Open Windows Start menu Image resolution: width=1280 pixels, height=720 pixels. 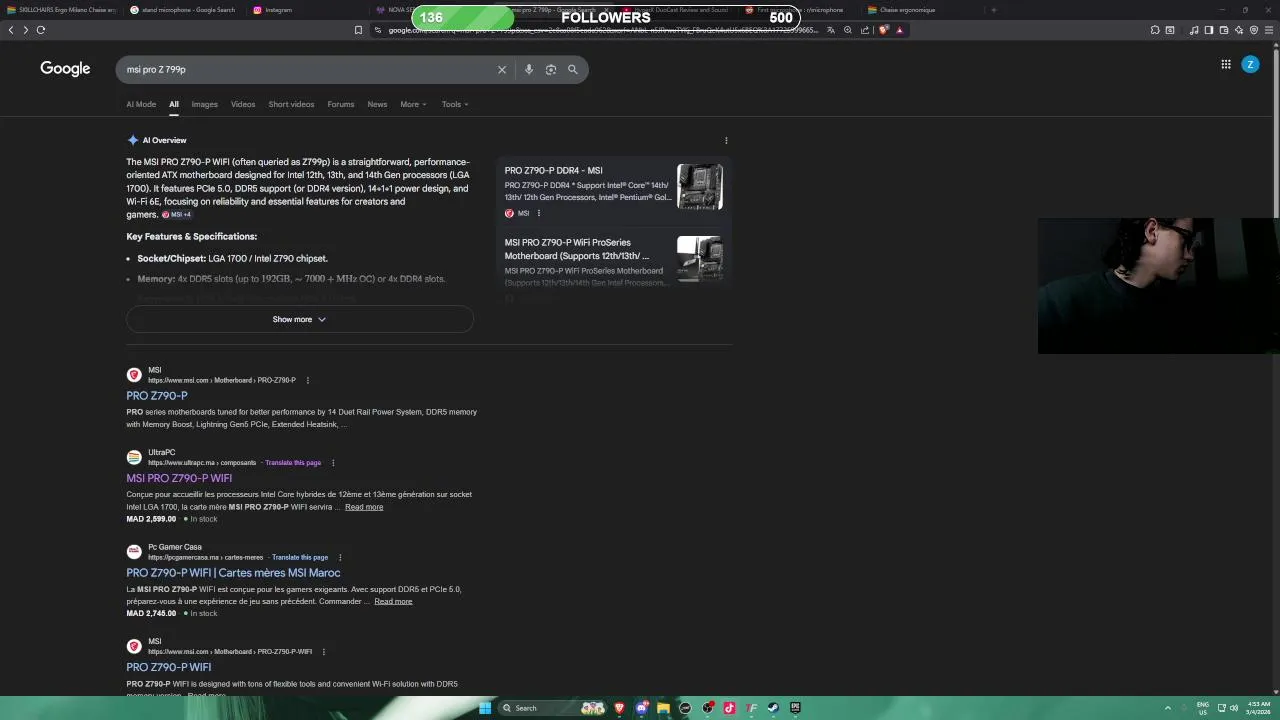485,708
